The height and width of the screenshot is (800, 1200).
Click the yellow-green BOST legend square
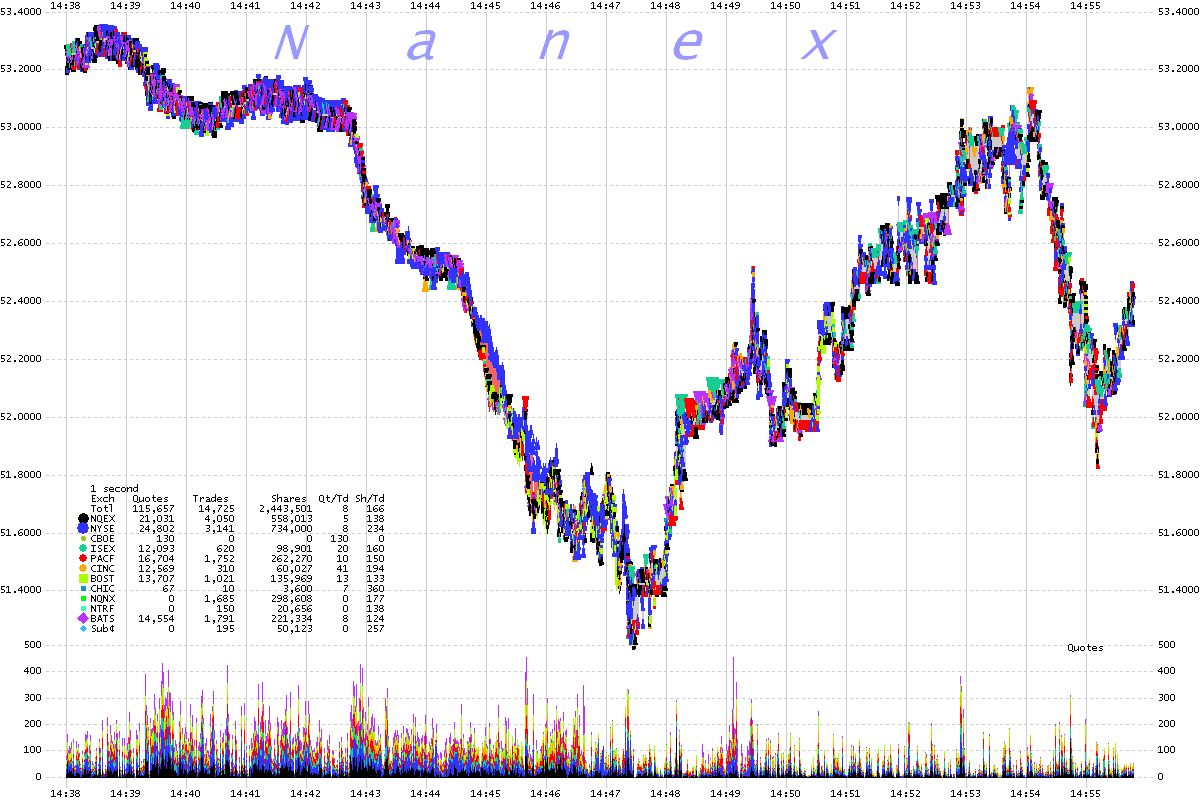click(x=82, y=578)
